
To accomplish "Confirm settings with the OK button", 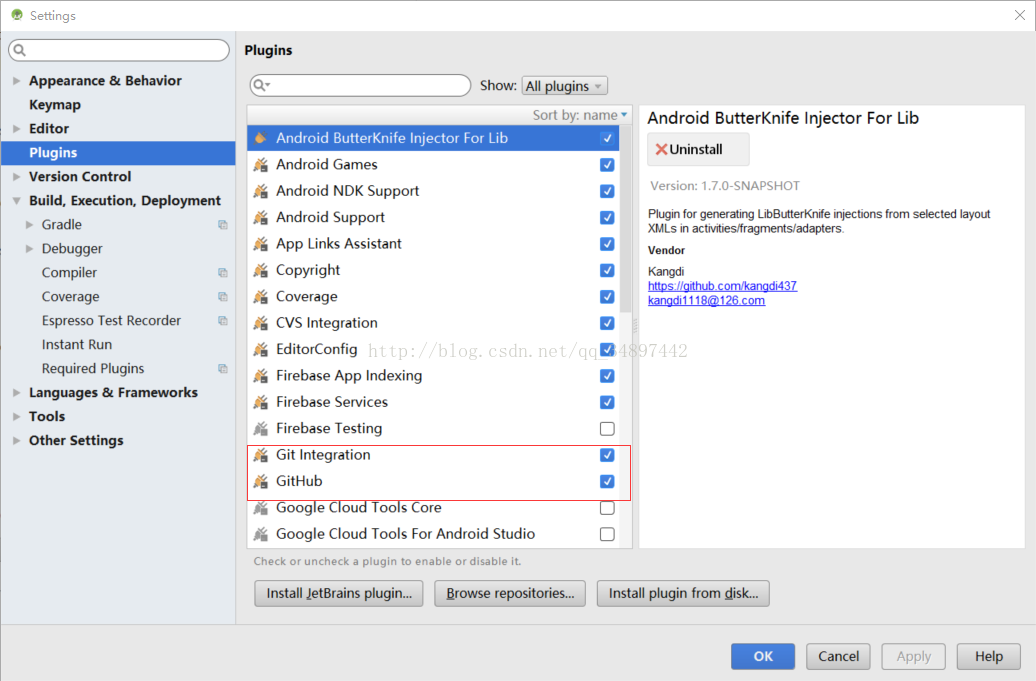I will click(x=763, y=657).
